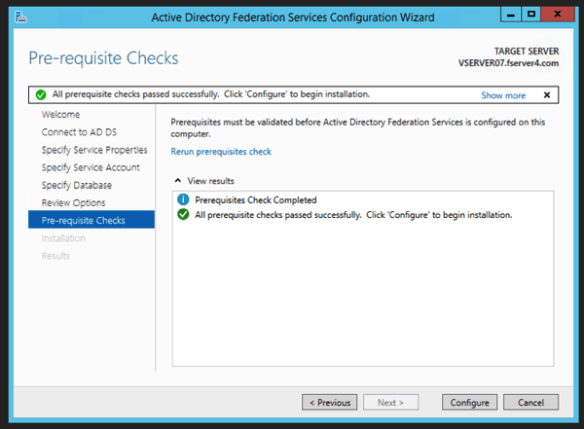This screenshot has width=584, height=429.
Task: Dismiss the notification banner with X
Action: (x=547, y=95)
